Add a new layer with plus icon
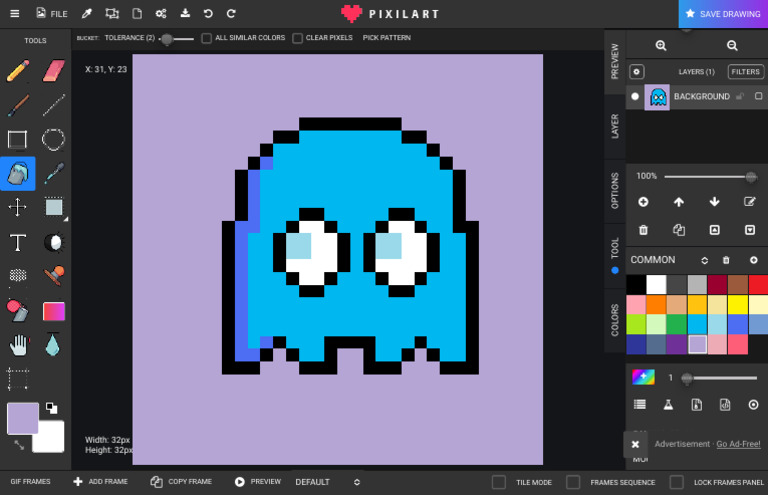768x495 pixels. (643, 202)
